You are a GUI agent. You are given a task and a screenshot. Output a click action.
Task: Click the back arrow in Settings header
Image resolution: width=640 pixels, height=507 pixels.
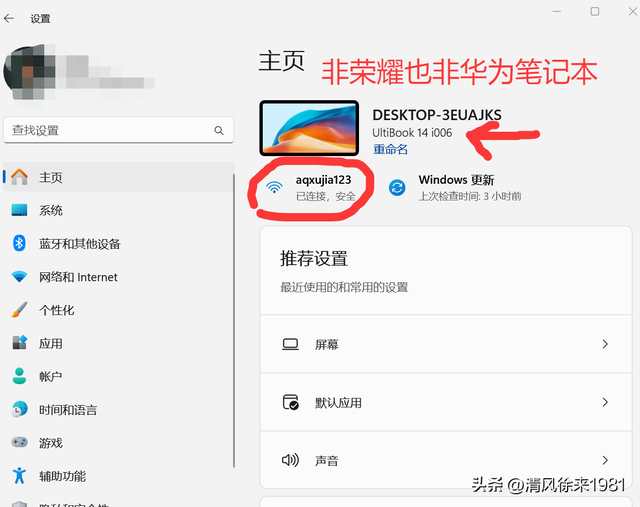coord(9,18)
